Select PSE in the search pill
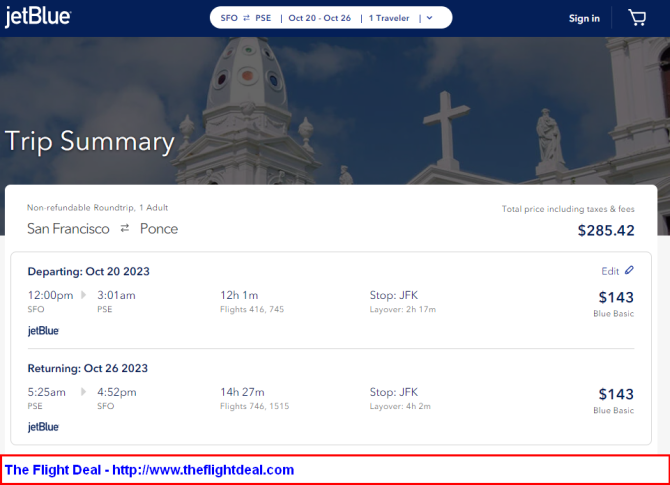Screen dimensions: 670x485 pos(263,18)
